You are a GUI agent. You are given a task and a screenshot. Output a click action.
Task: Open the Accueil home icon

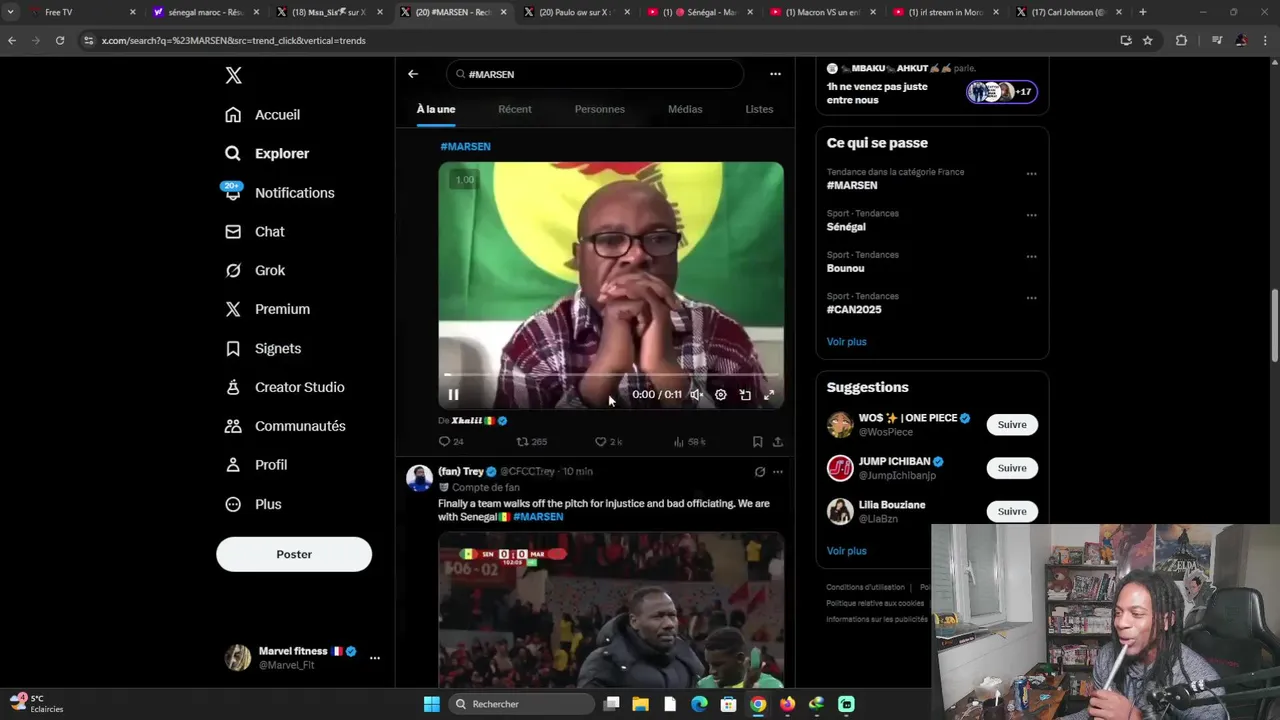(233, 115)
